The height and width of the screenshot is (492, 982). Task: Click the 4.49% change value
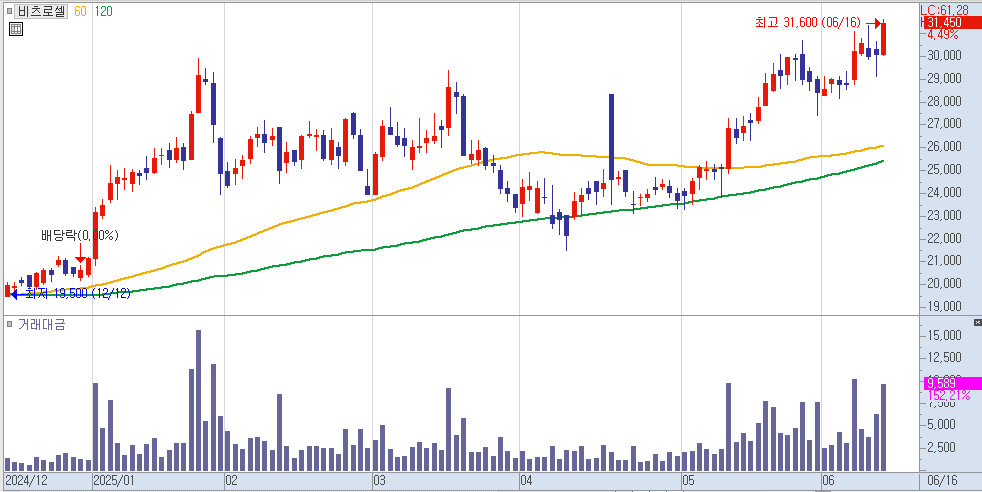tap(943, 34)
